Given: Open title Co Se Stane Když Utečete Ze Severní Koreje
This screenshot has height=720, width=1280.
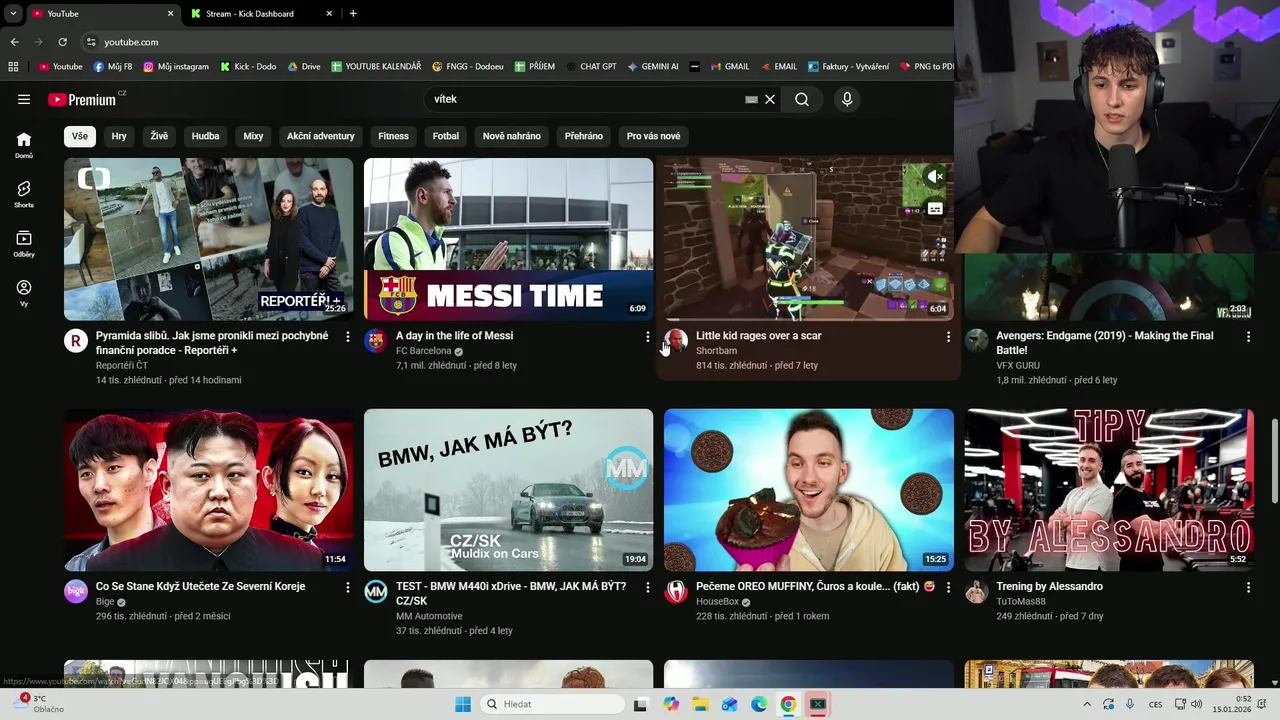Looking at the screenshot, I should coord(200,587).
